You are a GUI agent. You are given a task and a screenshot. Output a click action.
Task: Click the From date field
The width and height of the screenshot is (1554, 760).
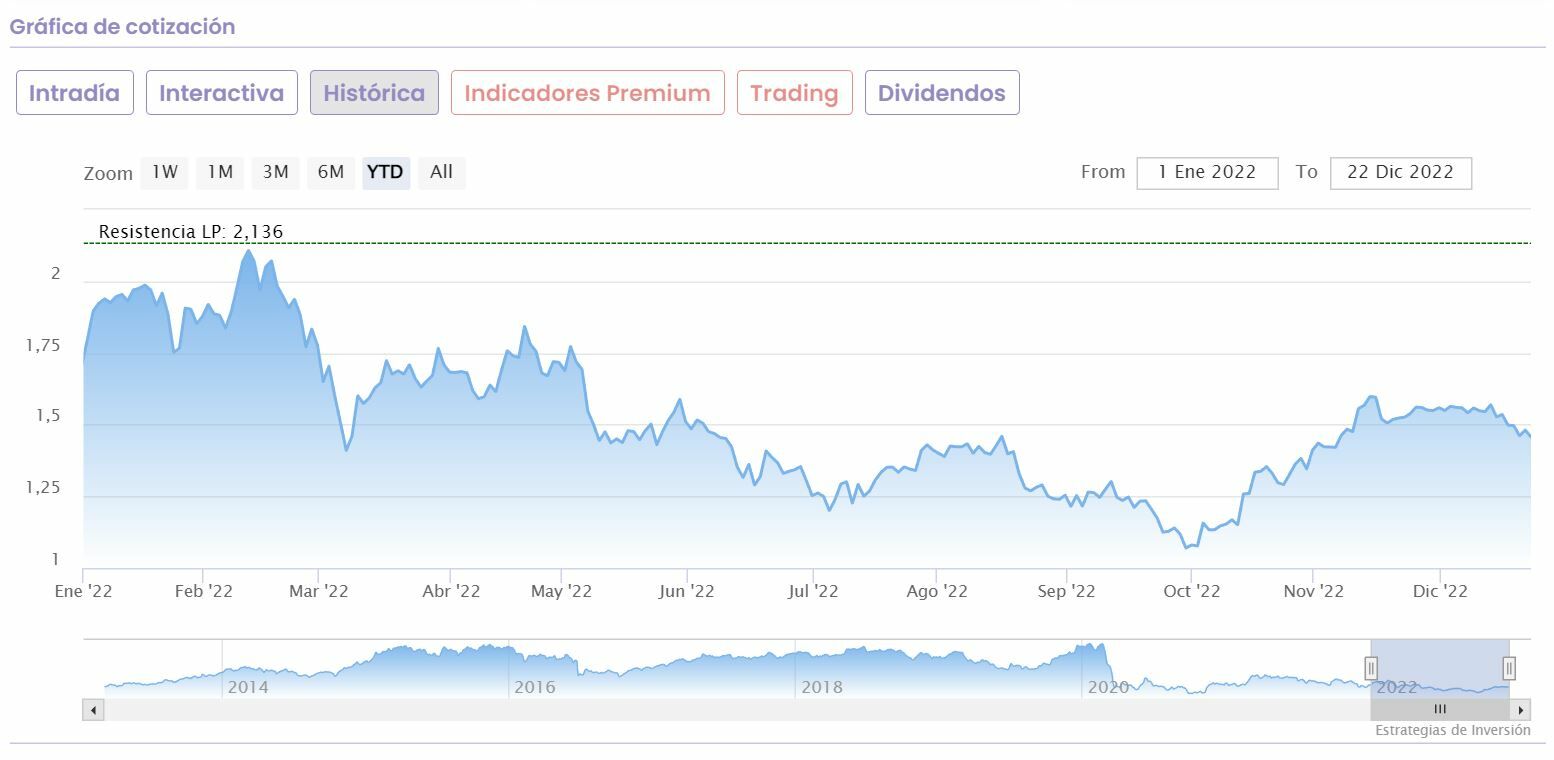pos(1207,172)
